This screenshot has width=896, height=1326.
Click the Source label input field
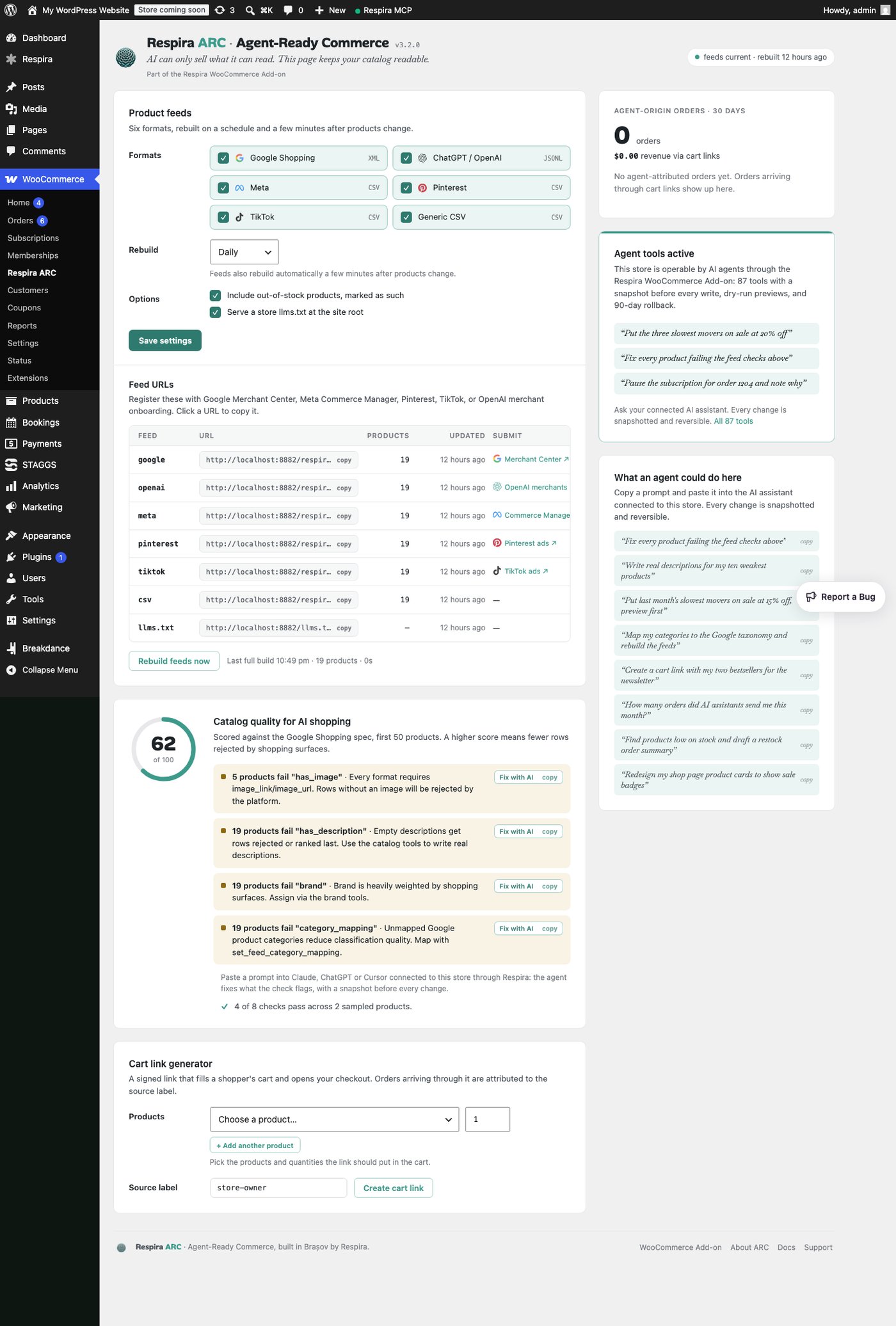pyautogui.click(x=278, y=1188)
